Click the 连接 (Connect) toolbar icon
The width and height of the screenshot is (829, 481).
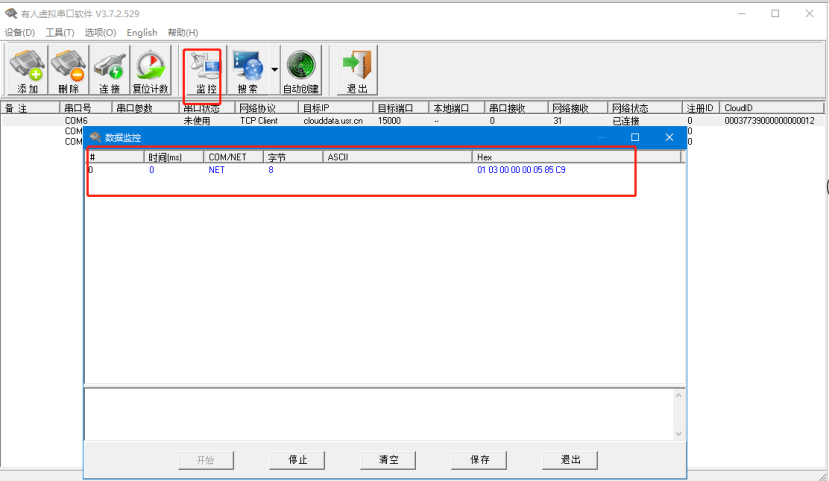(x=109, y=71)
